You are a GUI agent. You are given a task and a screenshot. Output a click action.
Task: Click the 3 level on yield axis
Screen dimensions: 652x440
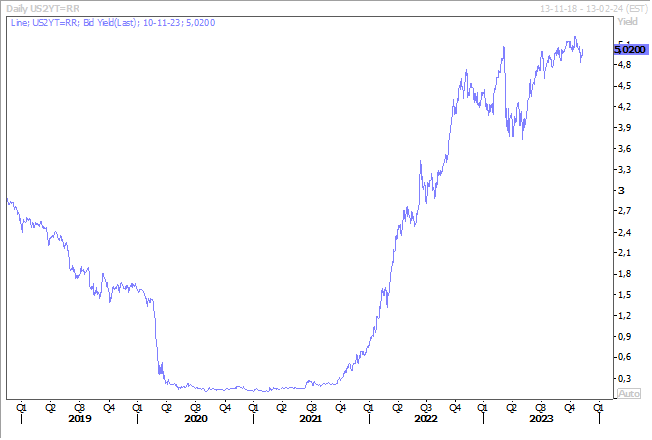621,190
